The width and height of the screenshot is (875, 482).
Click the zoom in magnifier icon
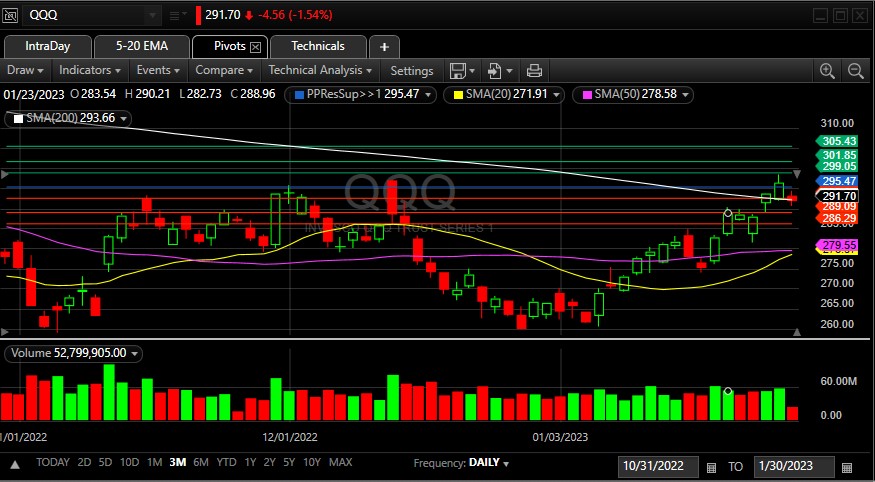click(x=827, y=70)
